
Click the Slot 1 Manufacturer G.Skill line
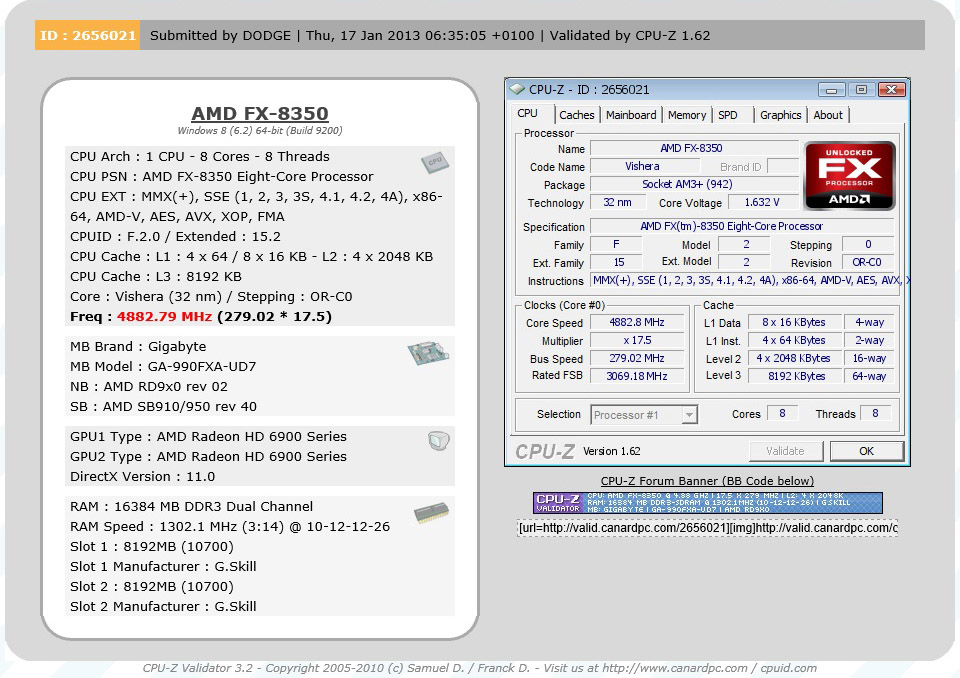tap(163, 567)
